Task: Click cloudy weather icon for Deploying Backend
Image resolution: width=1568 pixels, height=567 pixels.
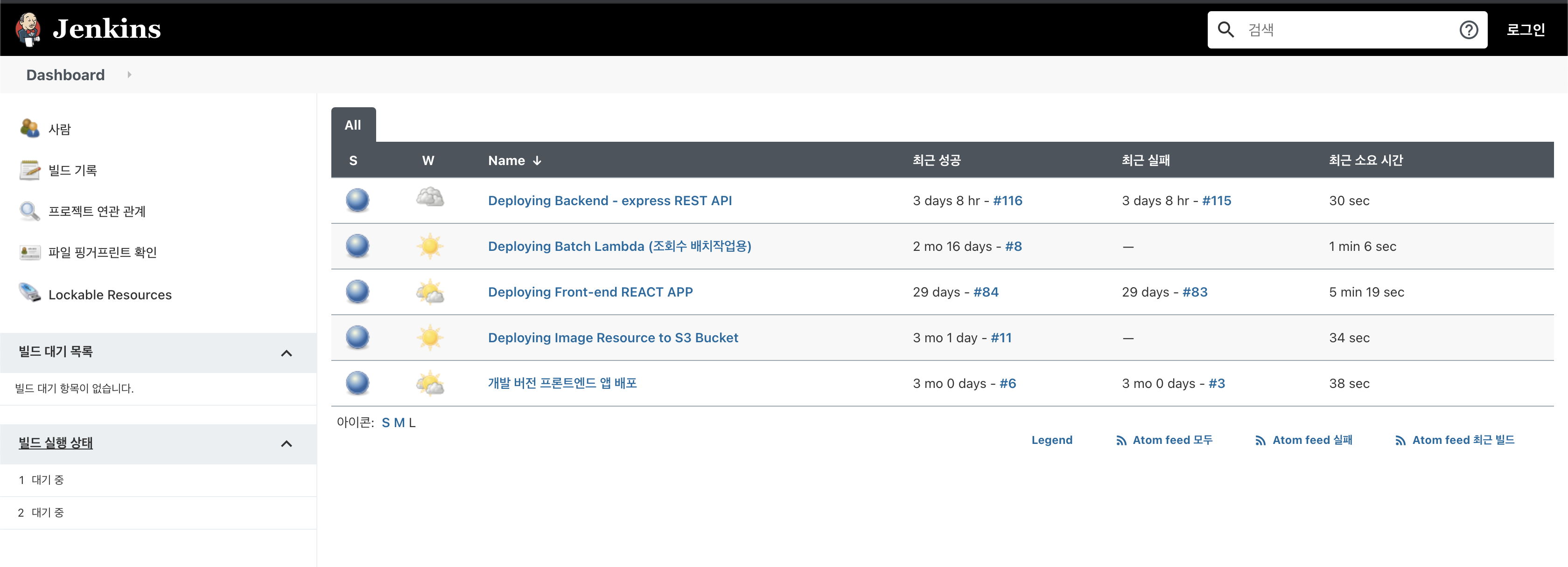Action: point(430,198)
